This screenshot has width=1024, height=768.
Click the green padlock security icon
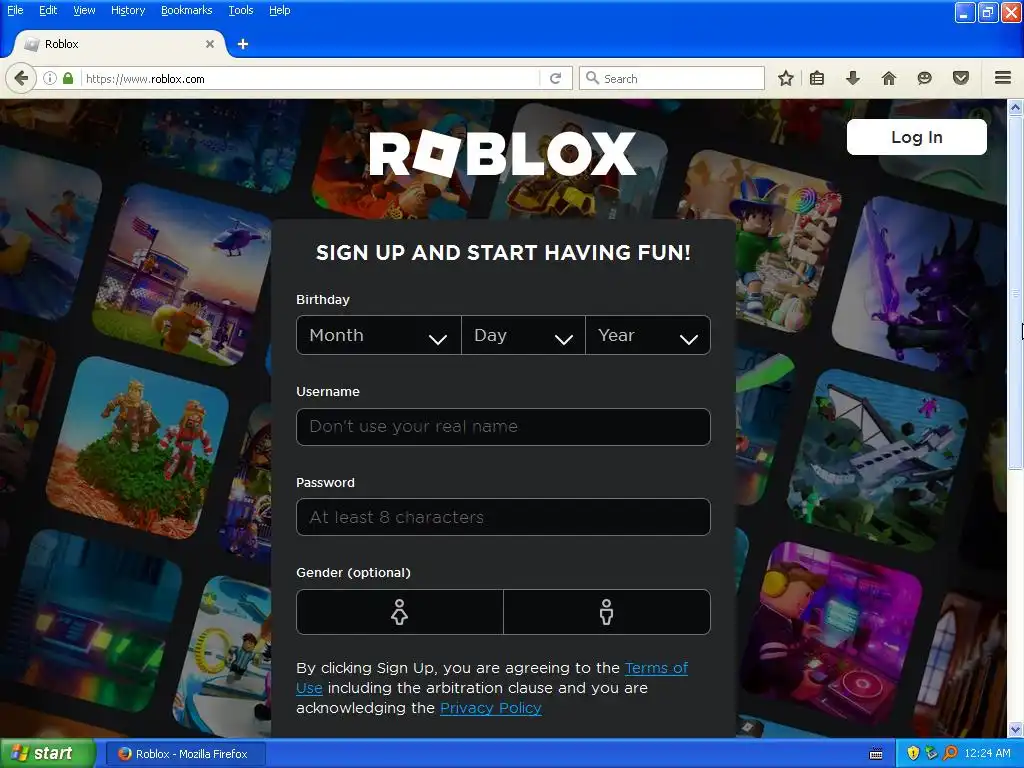click(68, 78)
